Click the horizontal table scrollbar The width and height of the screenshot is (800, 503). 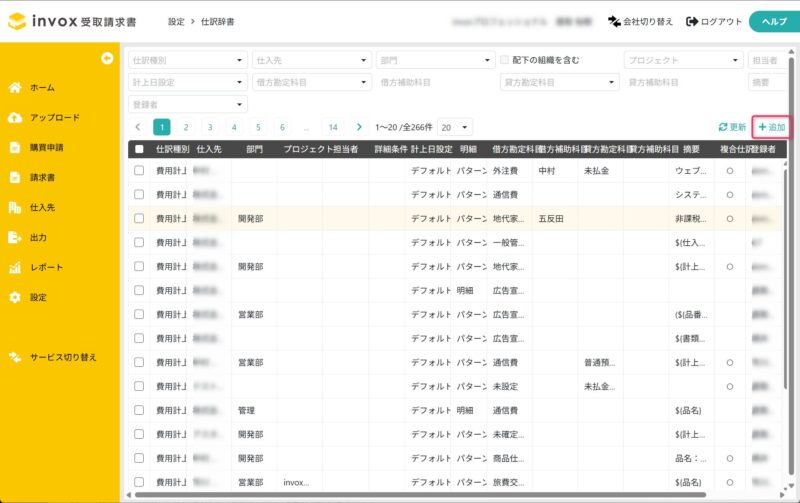pos(420,494)
